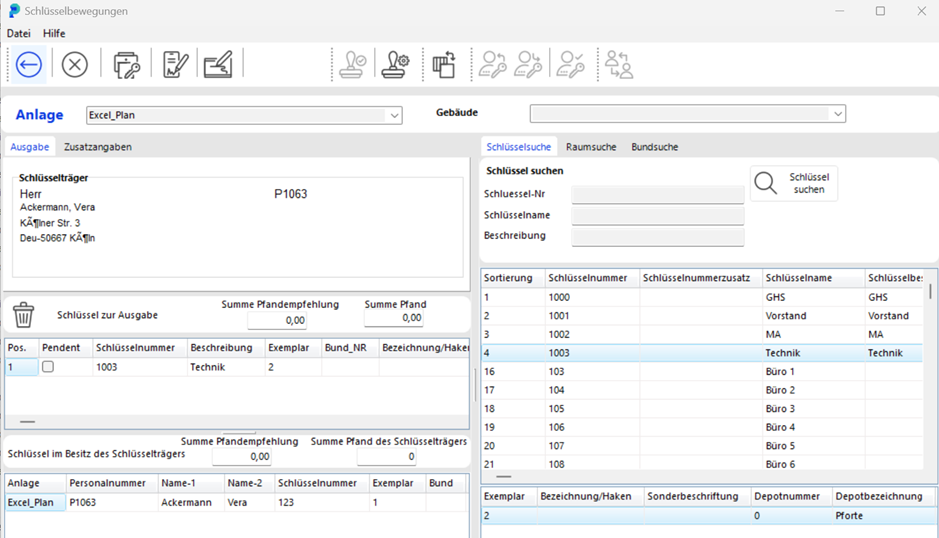Open the Datei menu
Screen dimensions: 939x538
pyautogui.click(x=18, y=34)
